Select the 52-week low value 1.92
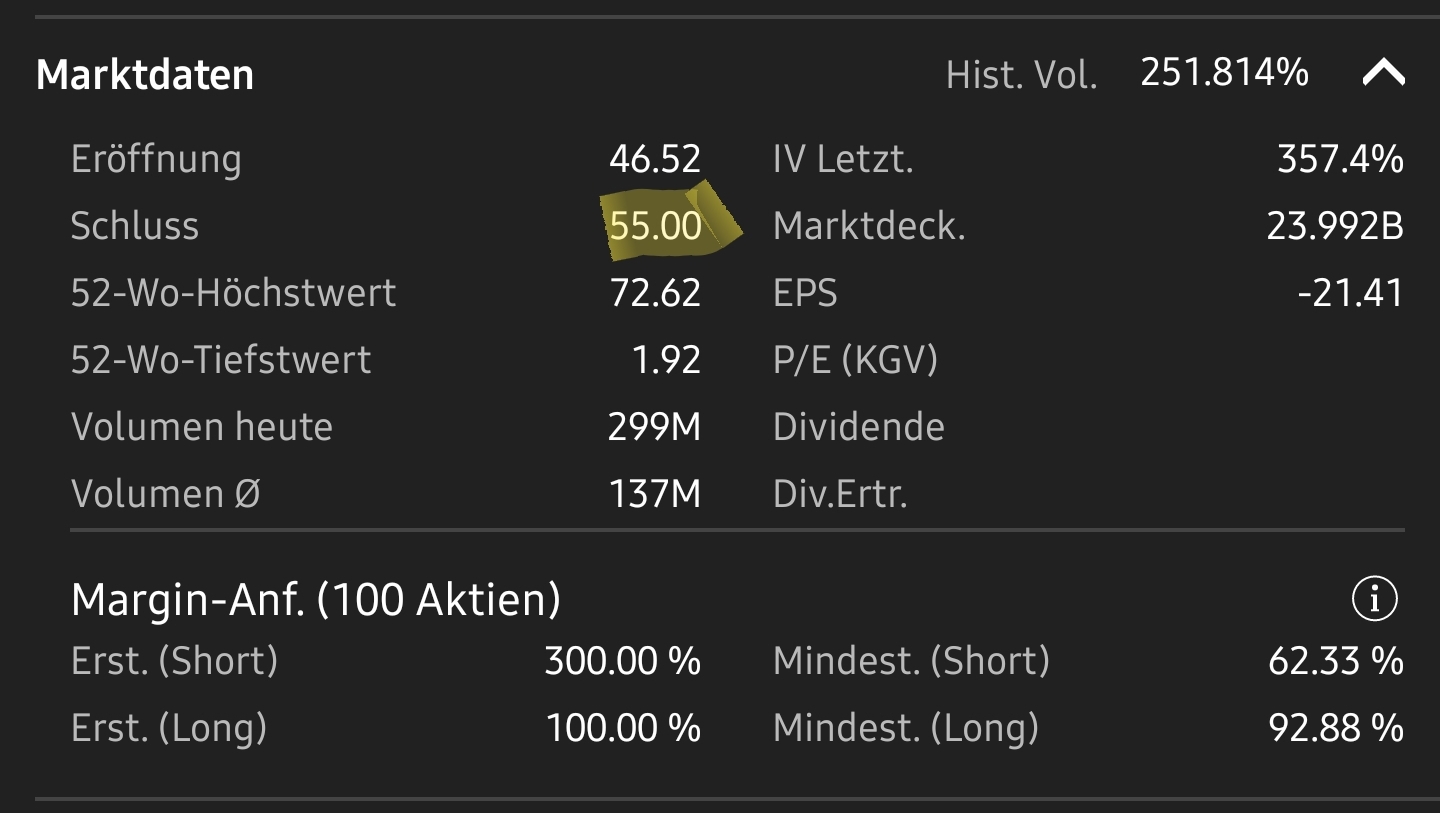The image size is (1440, 813). (x=666, y=360)
